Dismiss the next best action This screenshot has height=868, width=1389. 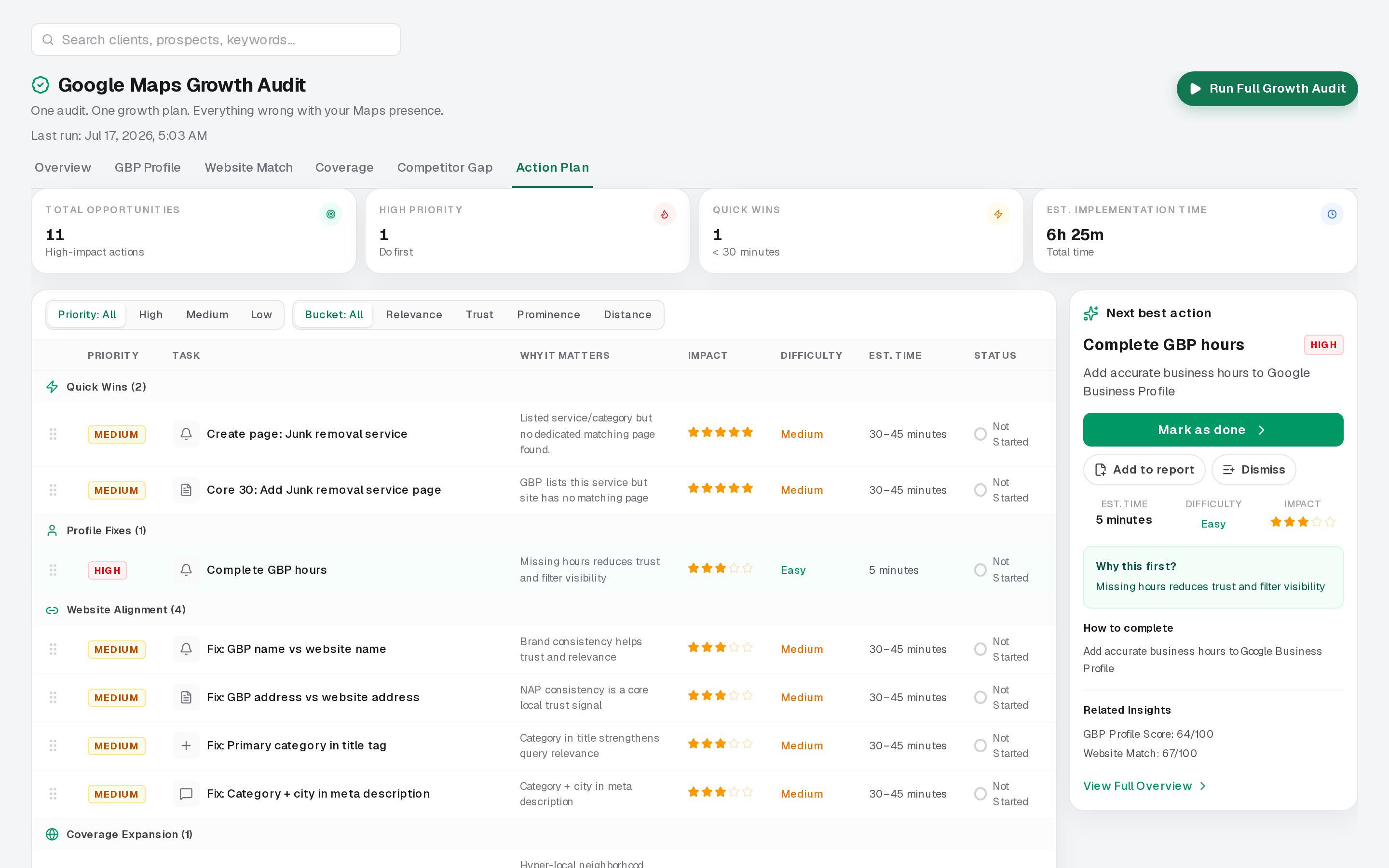coord(1253,470)
